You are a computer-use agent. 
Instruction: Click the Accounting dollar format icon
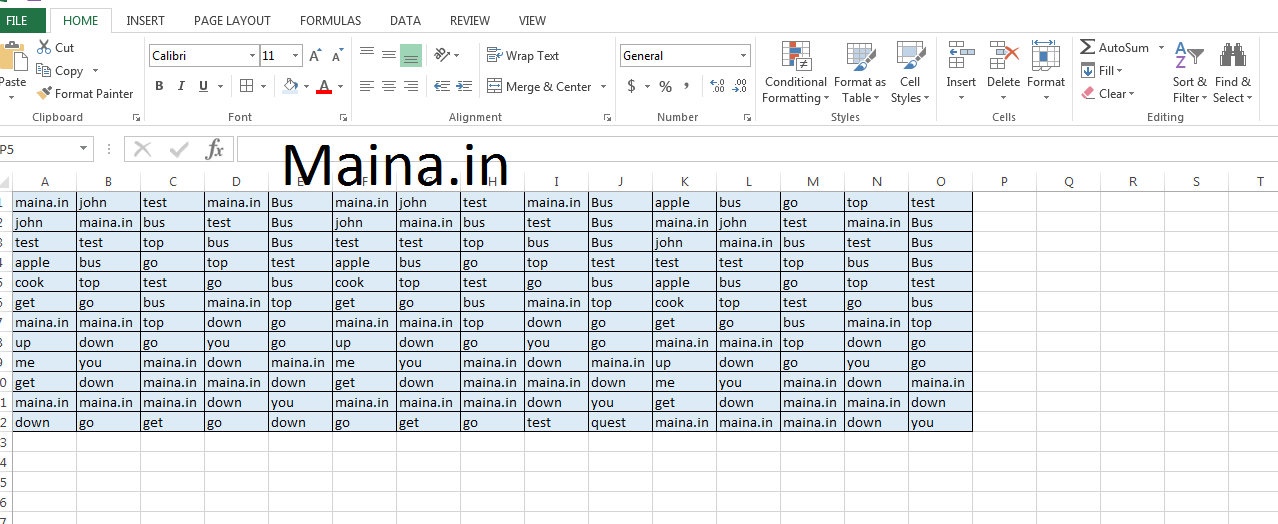click(631, 87)
